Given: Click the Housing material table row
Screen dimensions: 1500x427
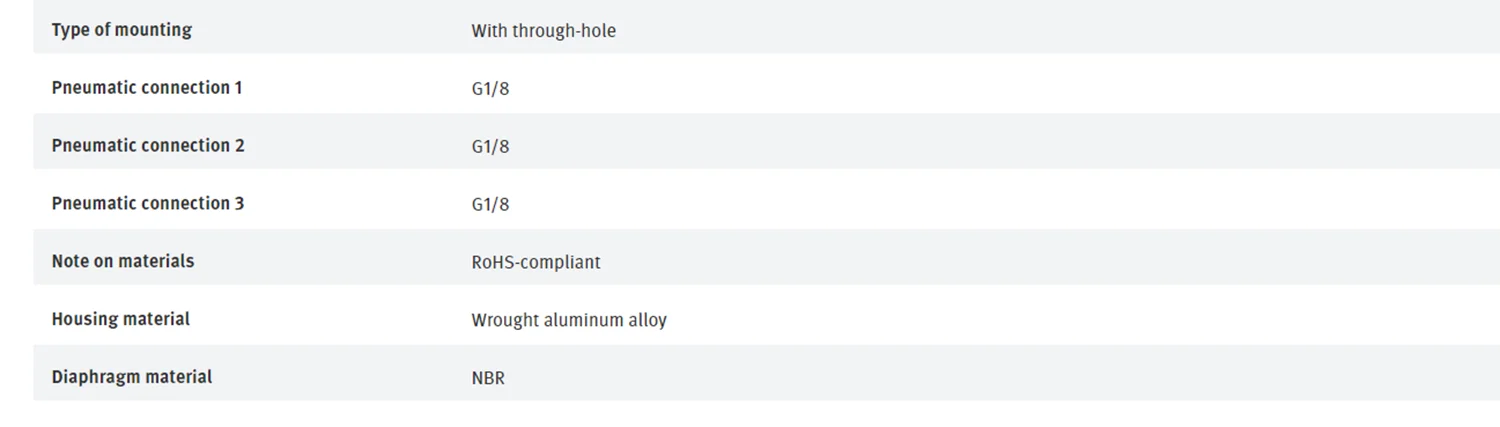Looking at the screenshot, I should [x=900, y=319].
